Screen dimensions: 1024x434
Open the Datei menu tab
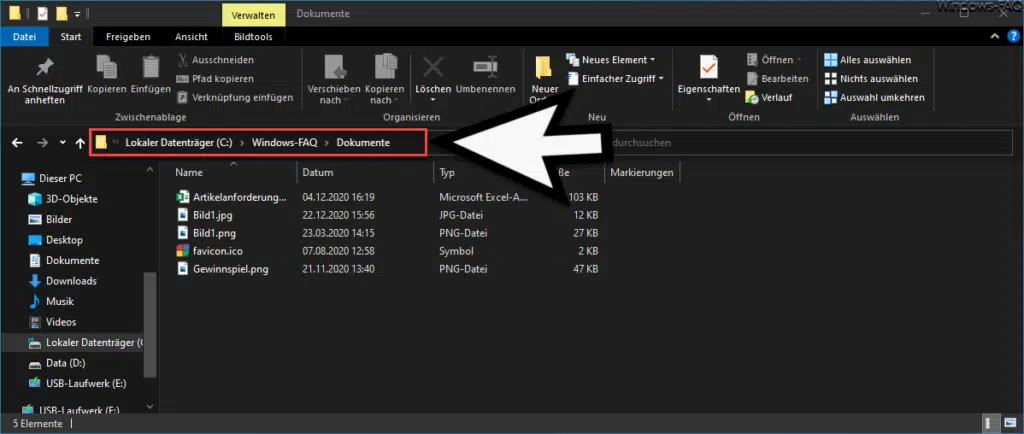point(23,37)
